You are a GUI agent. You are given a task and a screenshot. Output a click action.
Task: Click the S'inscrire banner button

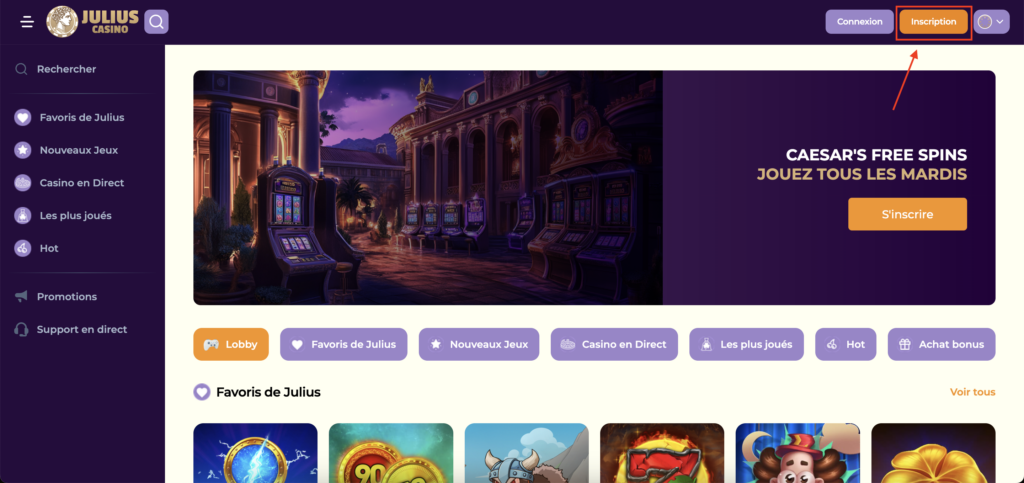click(908, 214)
